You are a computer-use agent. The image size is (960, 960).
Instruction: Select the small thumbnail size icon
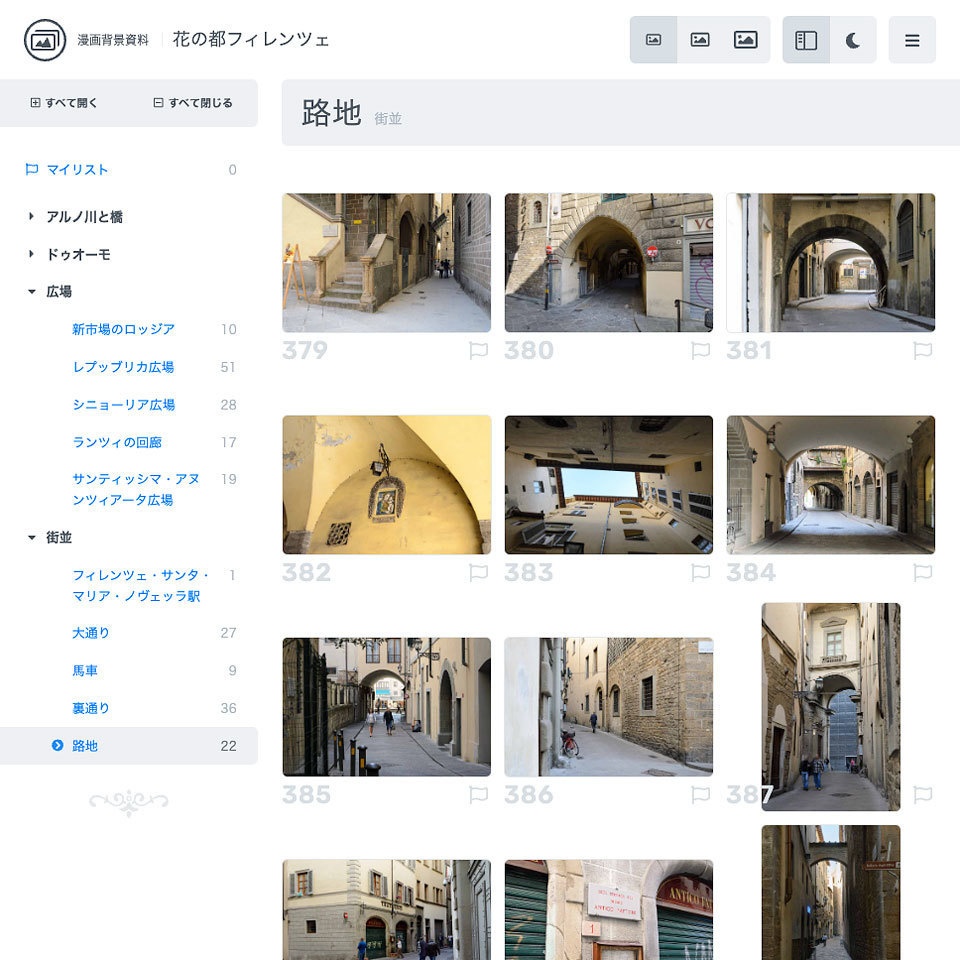click(653, 38)
